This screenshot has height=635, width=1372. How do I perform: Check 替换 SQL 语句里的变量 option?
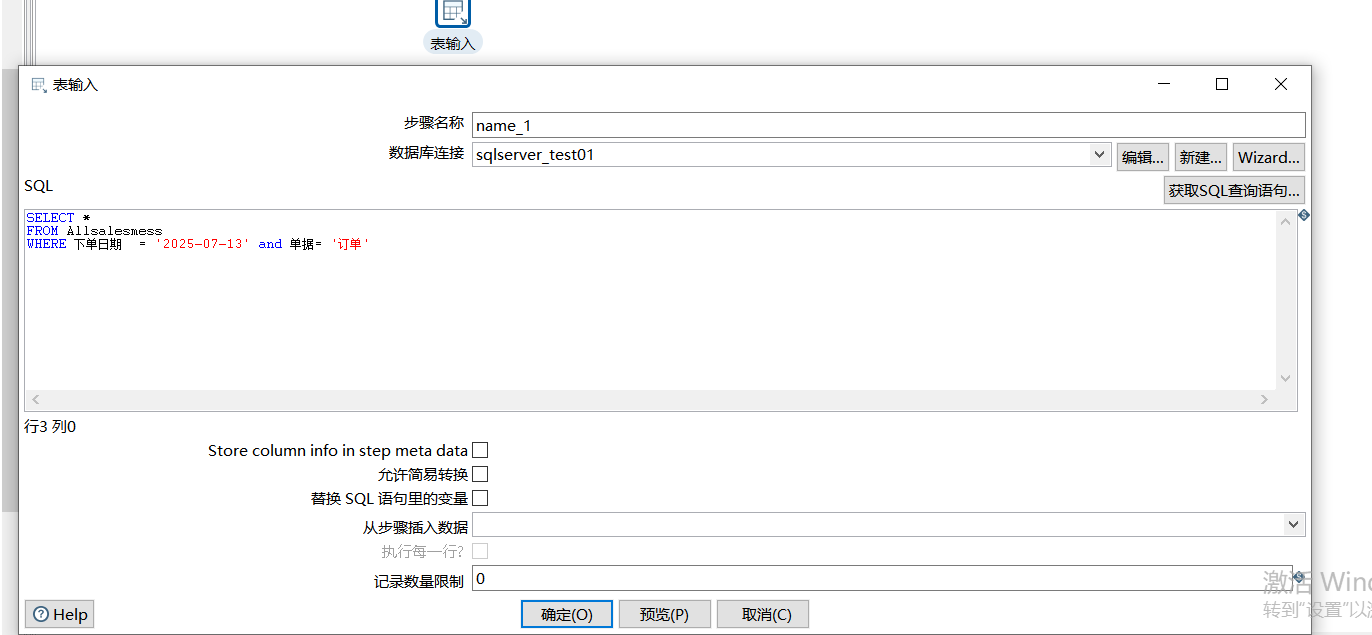[480, 498]
